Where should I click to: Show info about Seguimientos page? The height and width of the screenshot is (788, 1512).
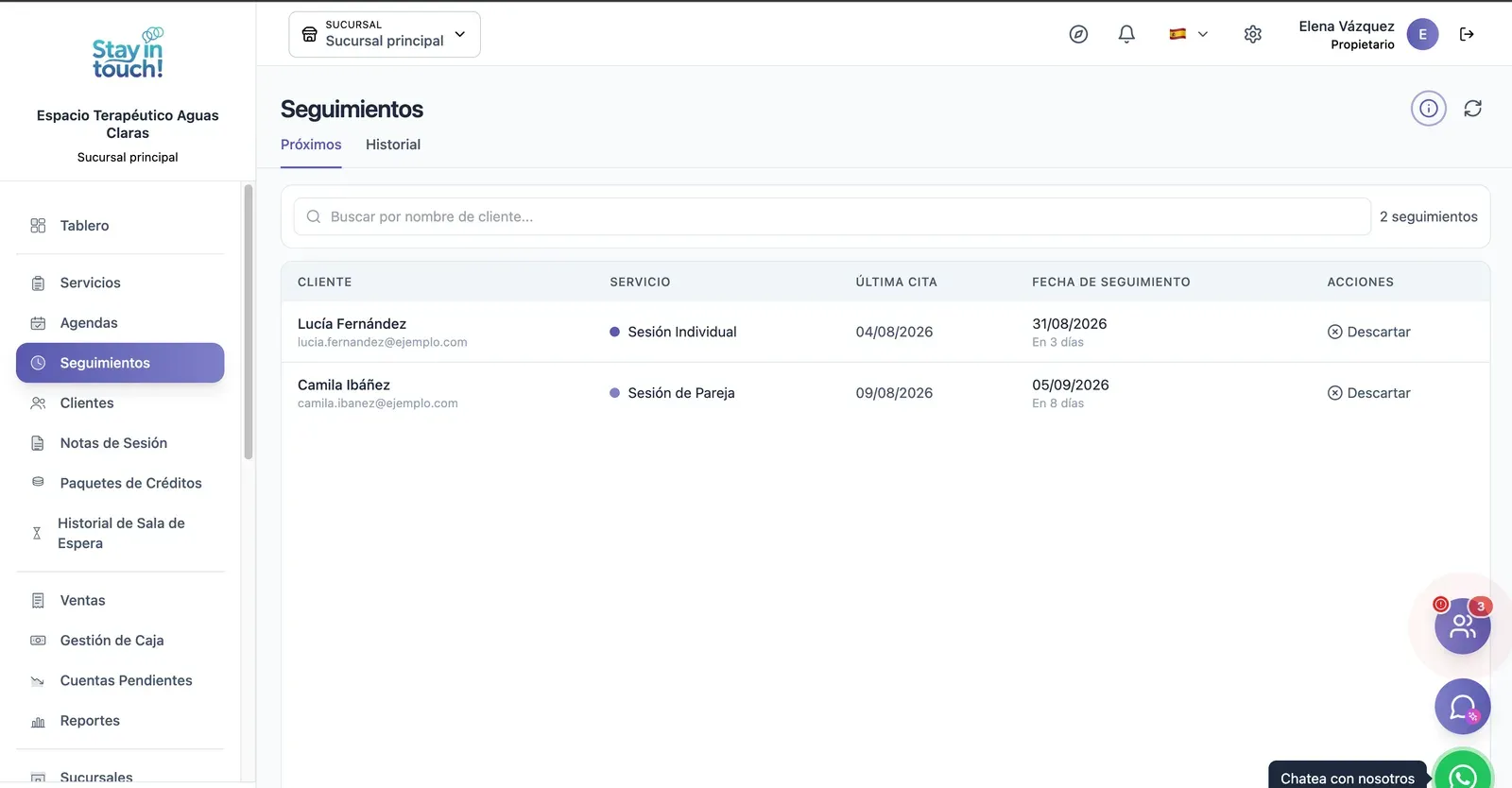click(1429, 109)
